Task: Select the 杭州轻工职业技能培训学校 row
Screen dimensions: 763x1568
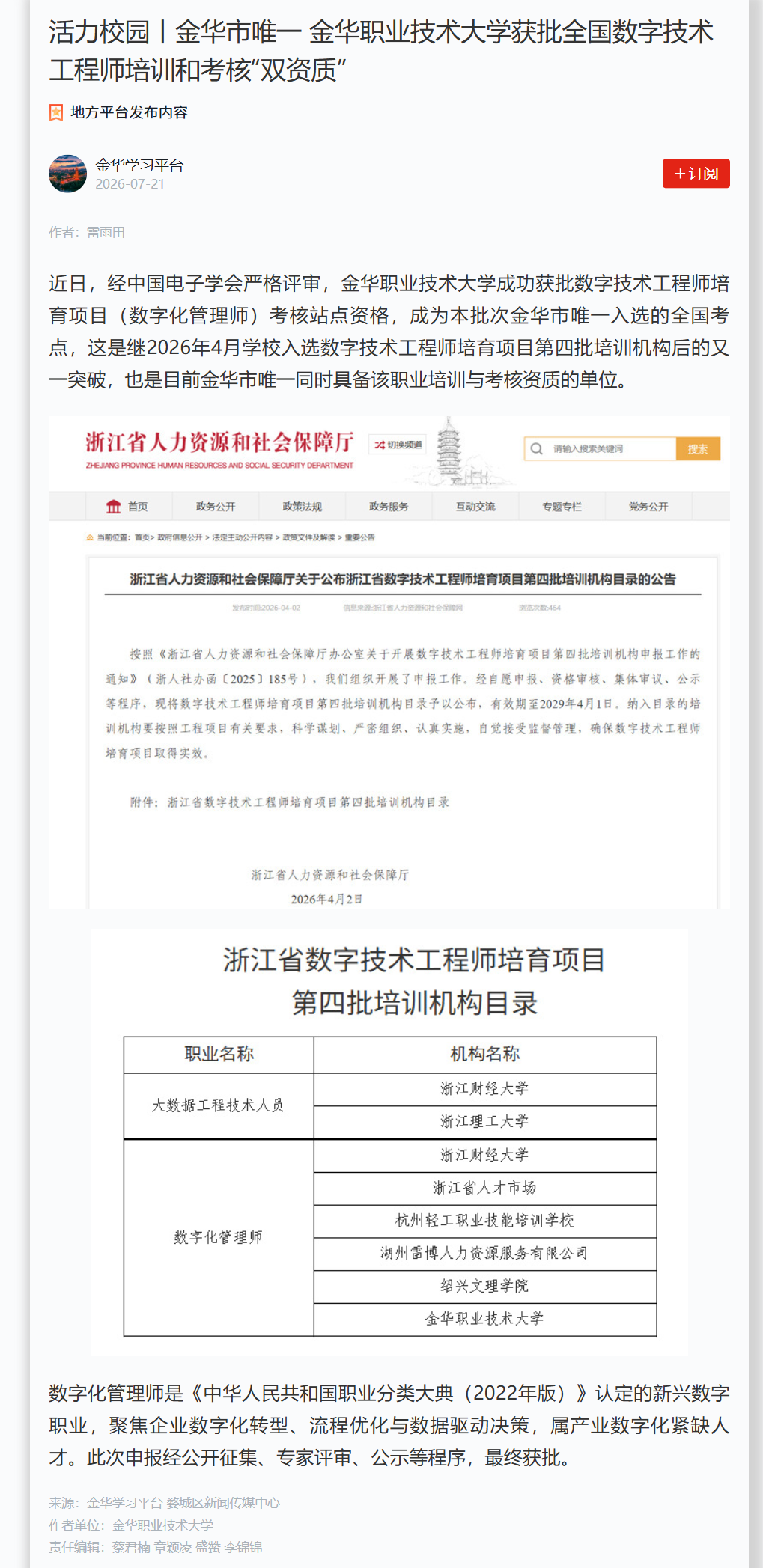Action: 485,1221
